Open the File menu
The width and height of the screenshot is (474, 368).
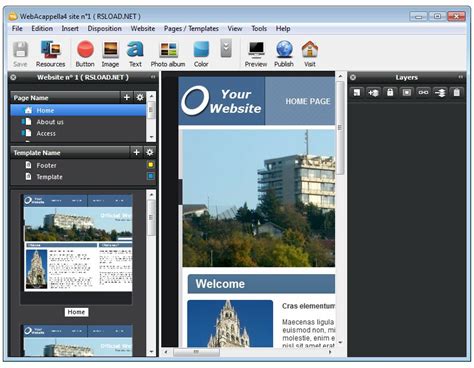pyautogui.click(x=17, y=29)
